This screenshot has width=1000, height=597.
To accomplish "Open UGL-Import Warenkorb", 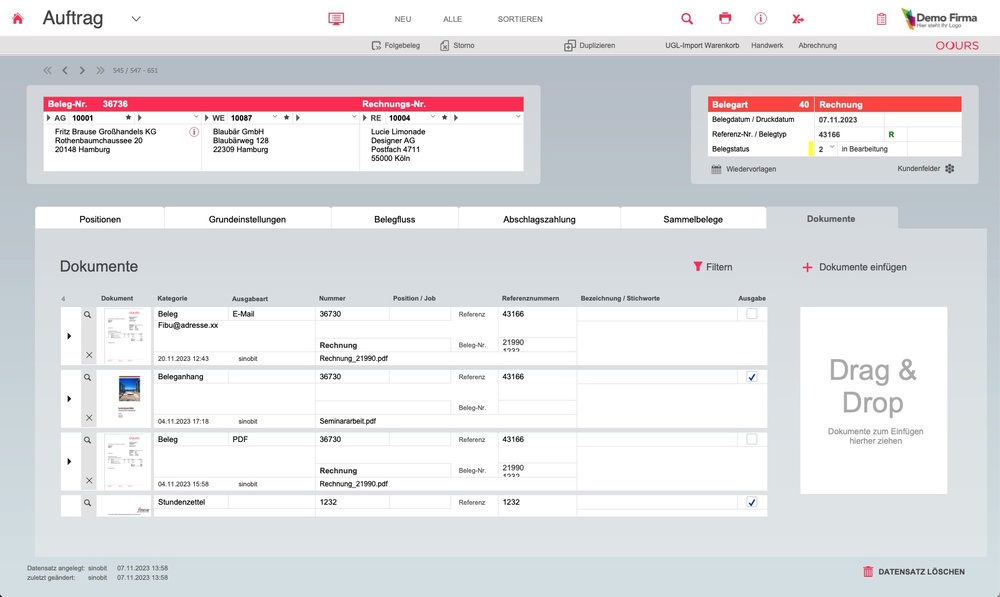I will click(702, 45).
